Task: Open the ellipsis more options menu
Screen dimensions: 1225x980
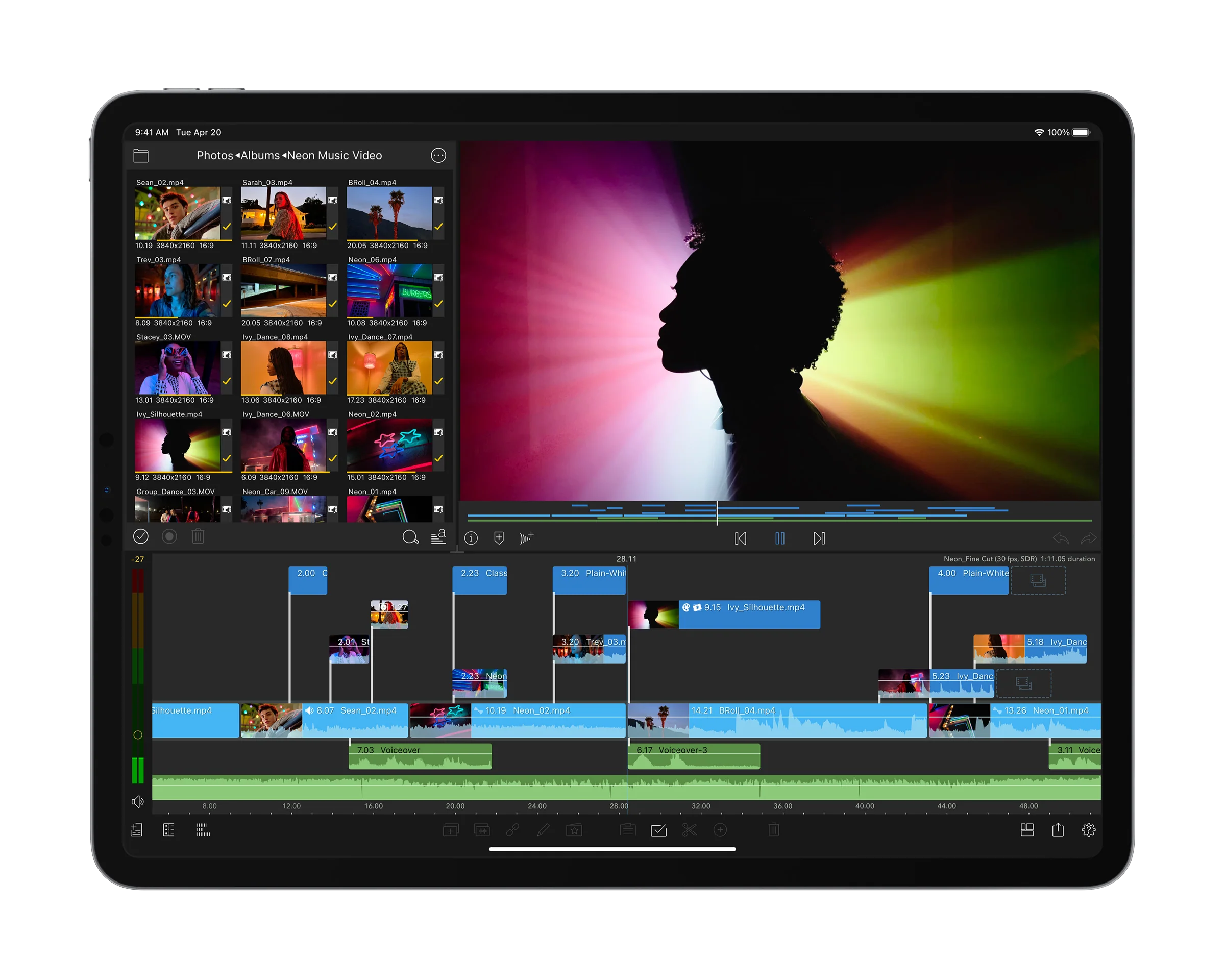Action: coord(438,155)
